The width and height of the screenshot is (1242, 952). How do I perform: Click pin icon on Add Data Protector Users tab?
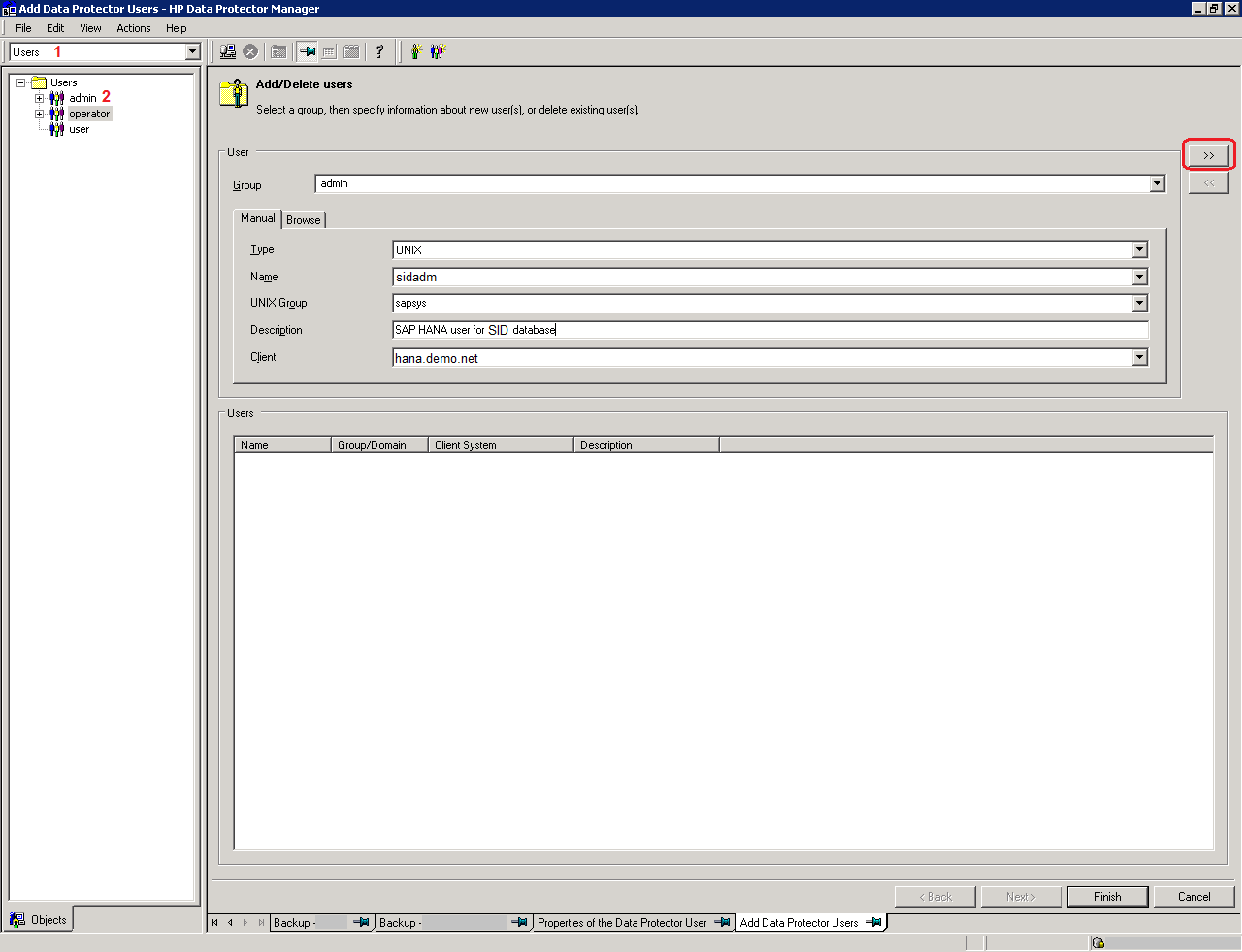[x=873, y=922]
